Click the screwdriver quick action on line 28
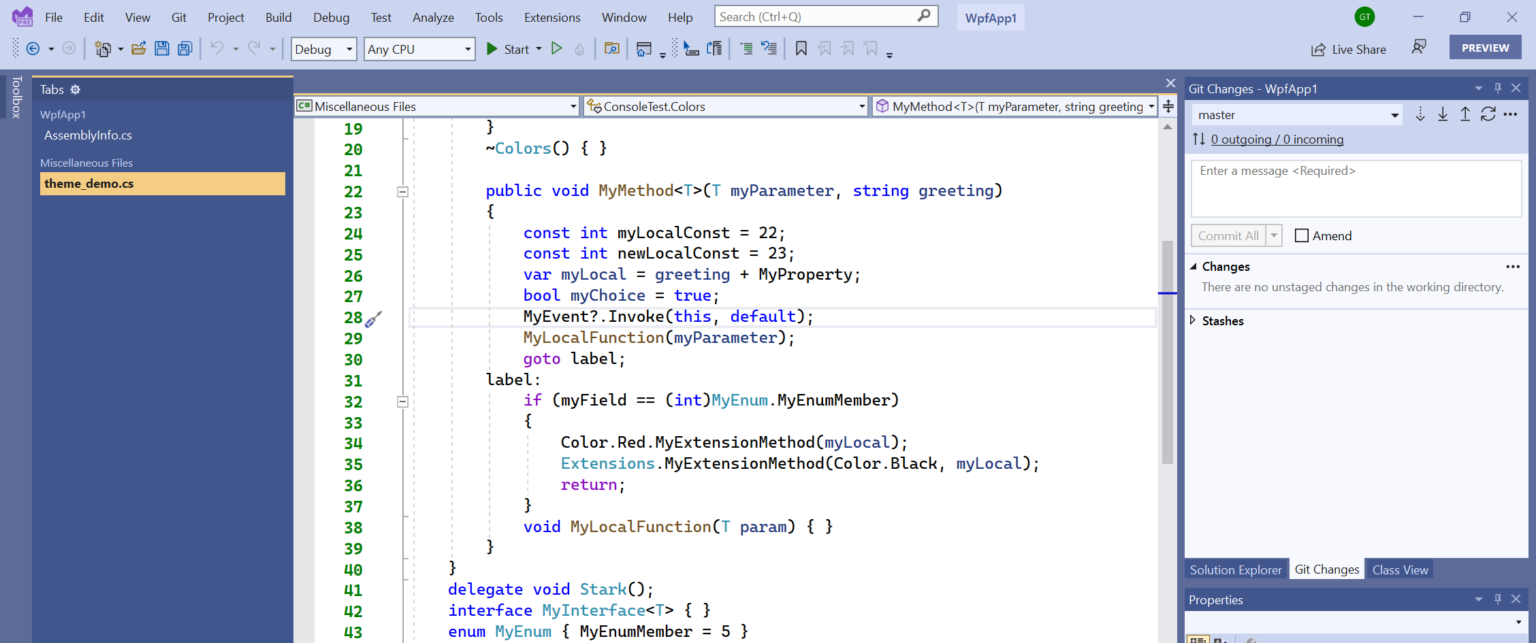 pyautogui.click(x=373, y=319)
